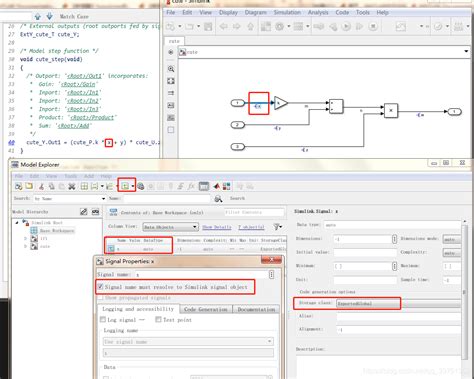474x379 pixels.
Task: Click the Search binoculars icon in Model Explorer
Action: [218, 199]
